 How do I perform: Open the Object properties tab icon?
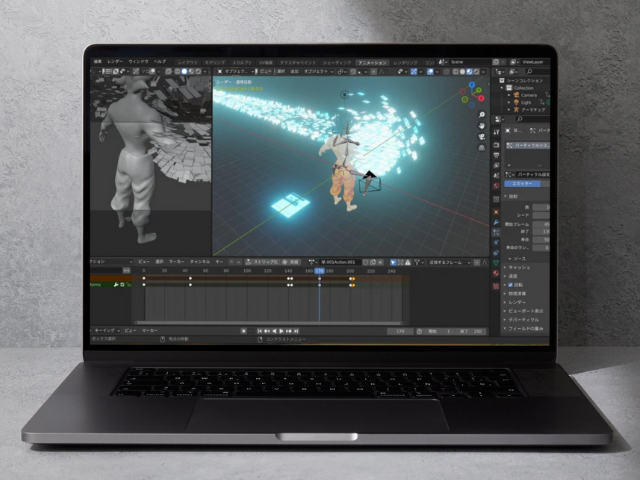(x=496, y=212)
